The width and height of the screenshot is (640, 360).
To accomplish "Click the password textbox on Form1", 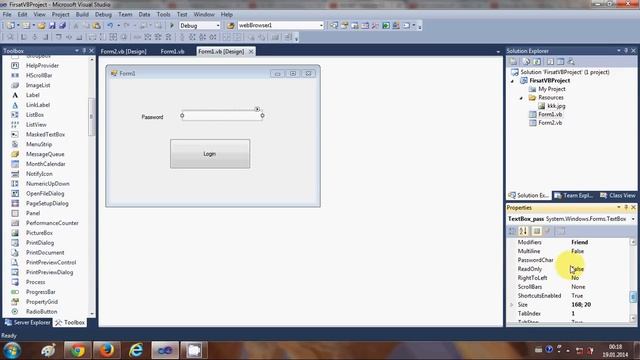I will point(222,116).
